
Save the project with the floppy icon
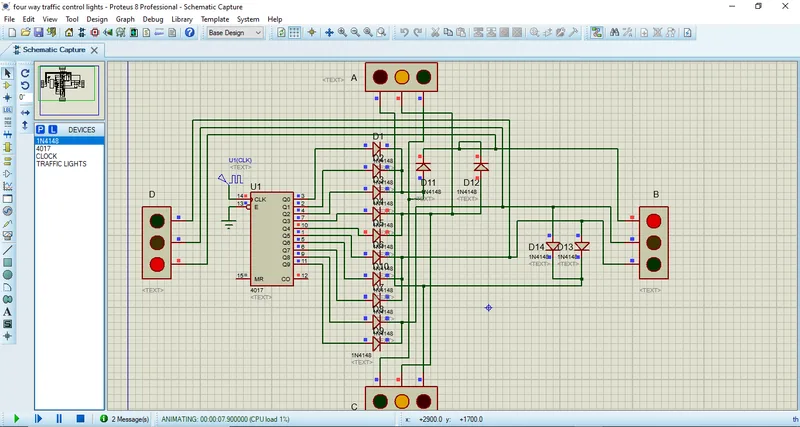coord(38,33)
